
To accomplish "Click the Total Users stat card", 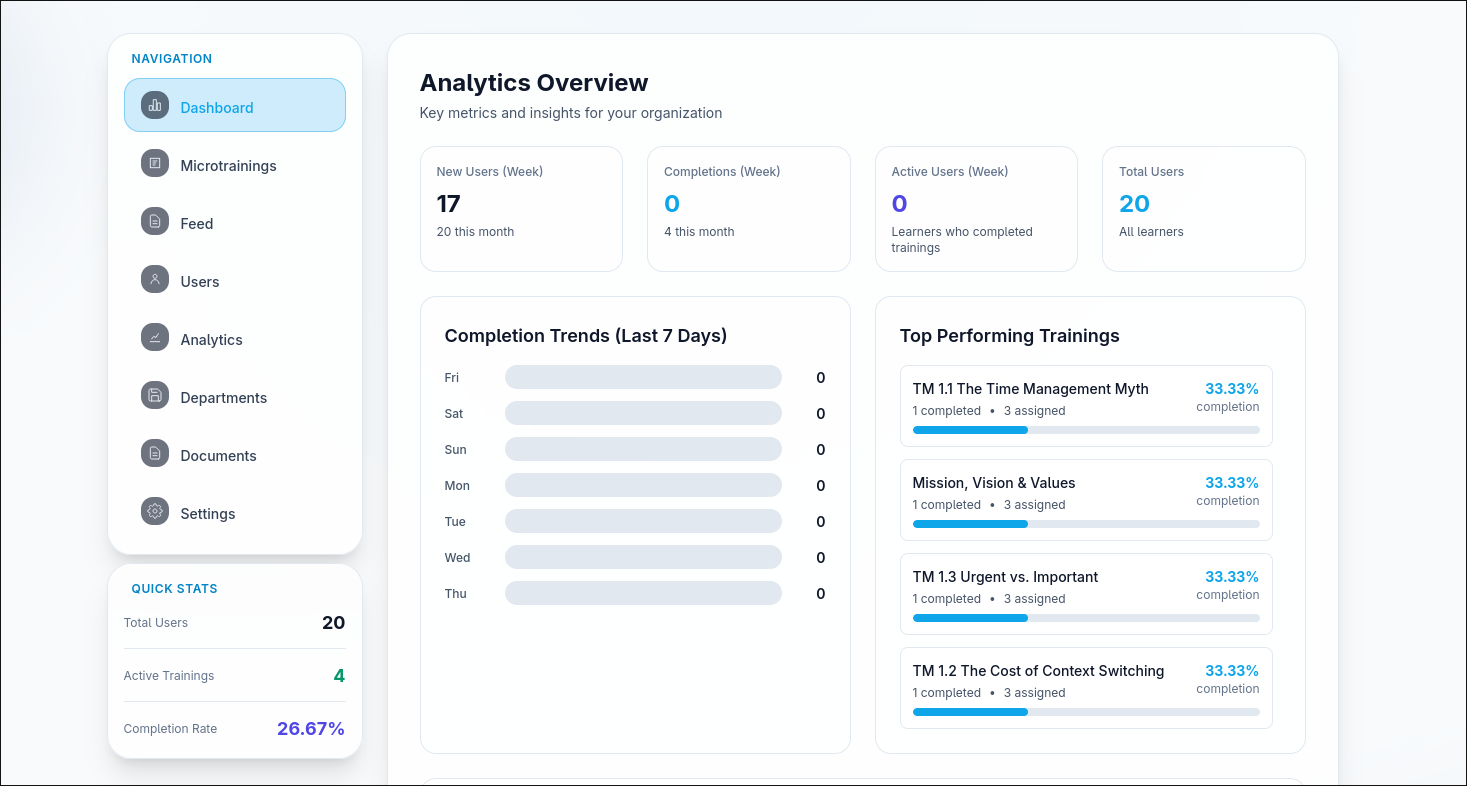I will pos(1203,209).
